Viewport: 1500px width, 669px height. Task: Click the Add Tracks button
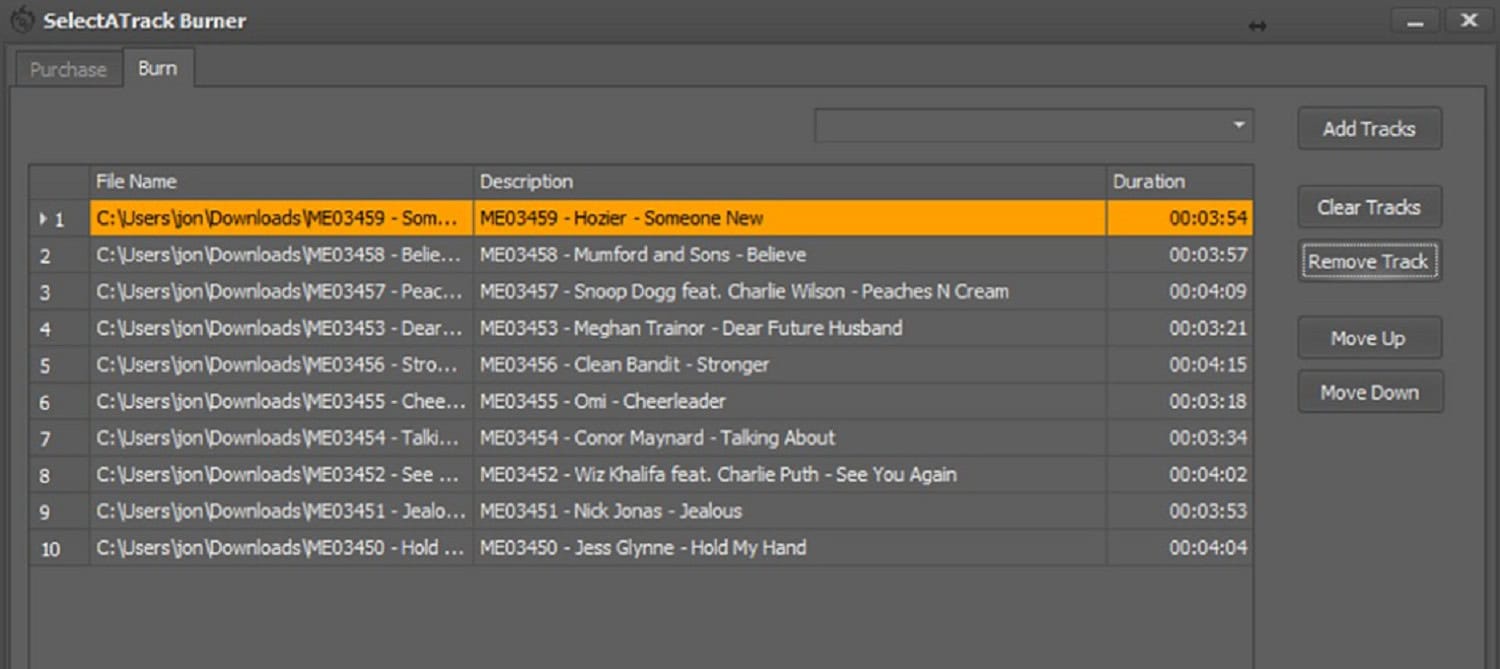pos(1369,128)
